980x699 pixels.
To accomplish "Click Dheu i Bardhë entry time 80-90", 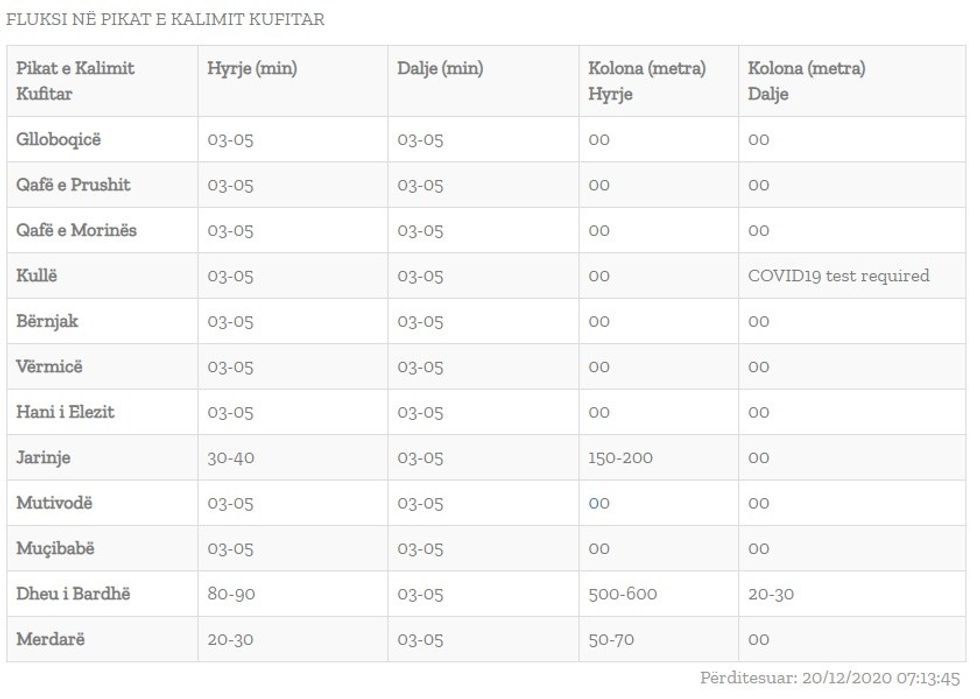I will (x=231, y=594).
